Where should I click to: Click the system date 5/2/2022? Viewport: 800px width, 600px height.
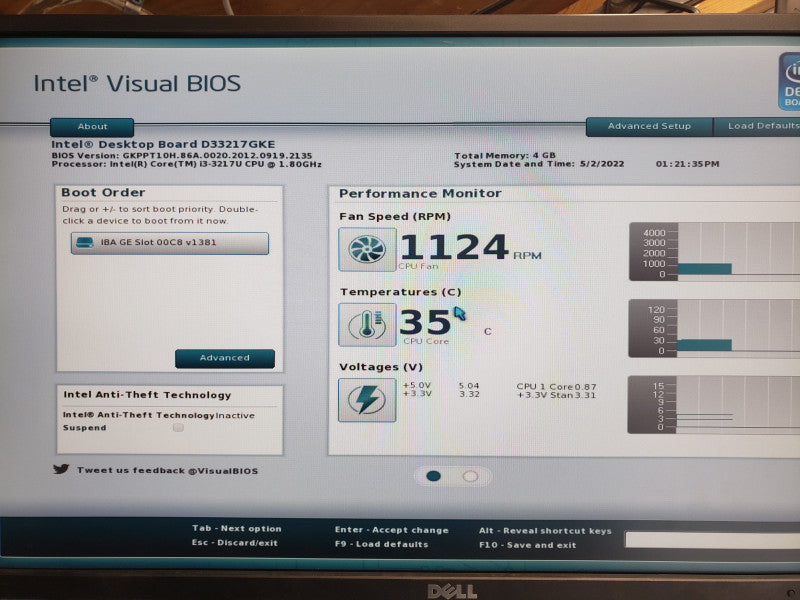pyautogui.click(x=602, y=164)
